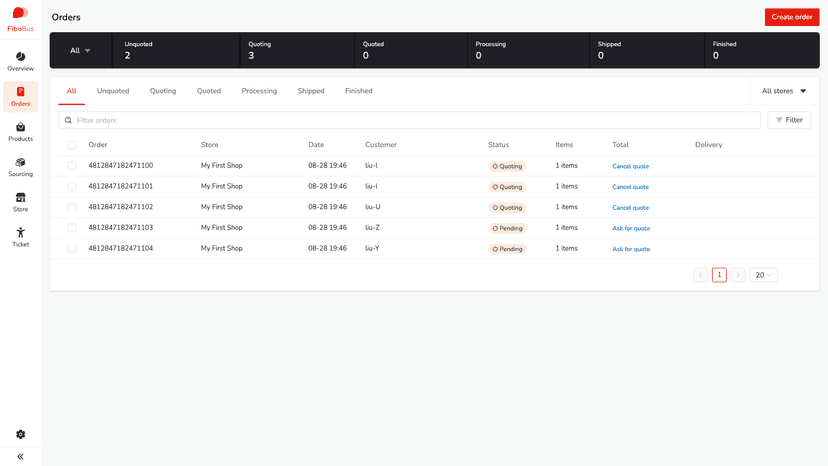The image size is (828, 466).
Task: Click order number 4812847182471104
Action: tap(120, 248)
